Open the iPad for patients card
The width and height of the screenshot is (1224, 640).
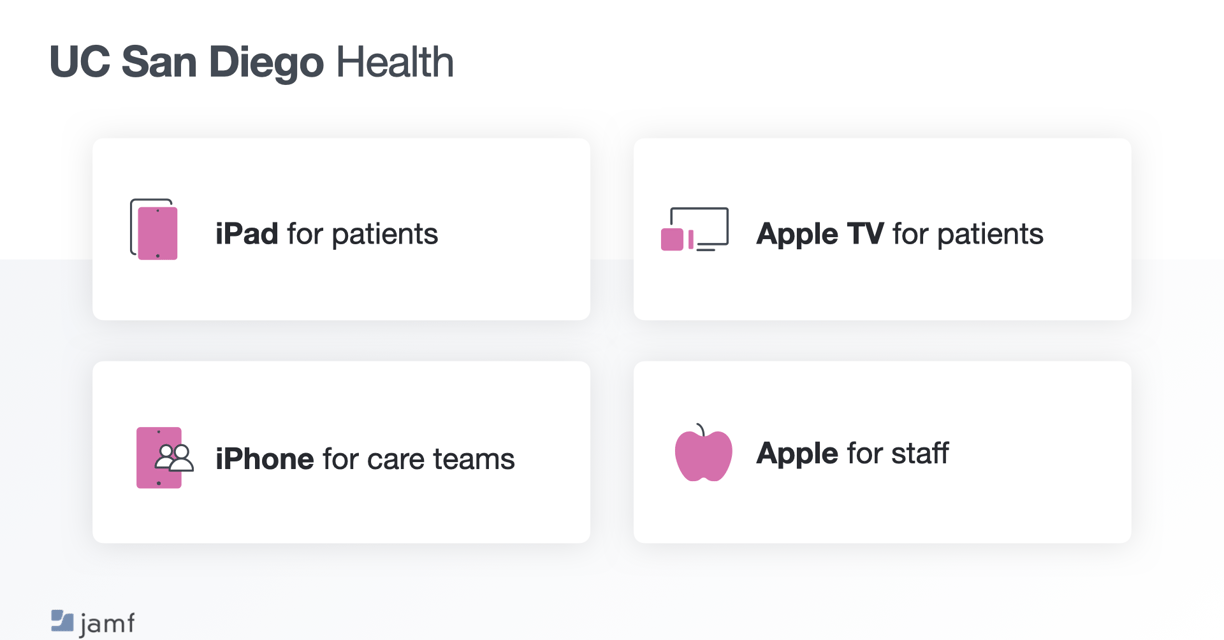coord(341,229)
